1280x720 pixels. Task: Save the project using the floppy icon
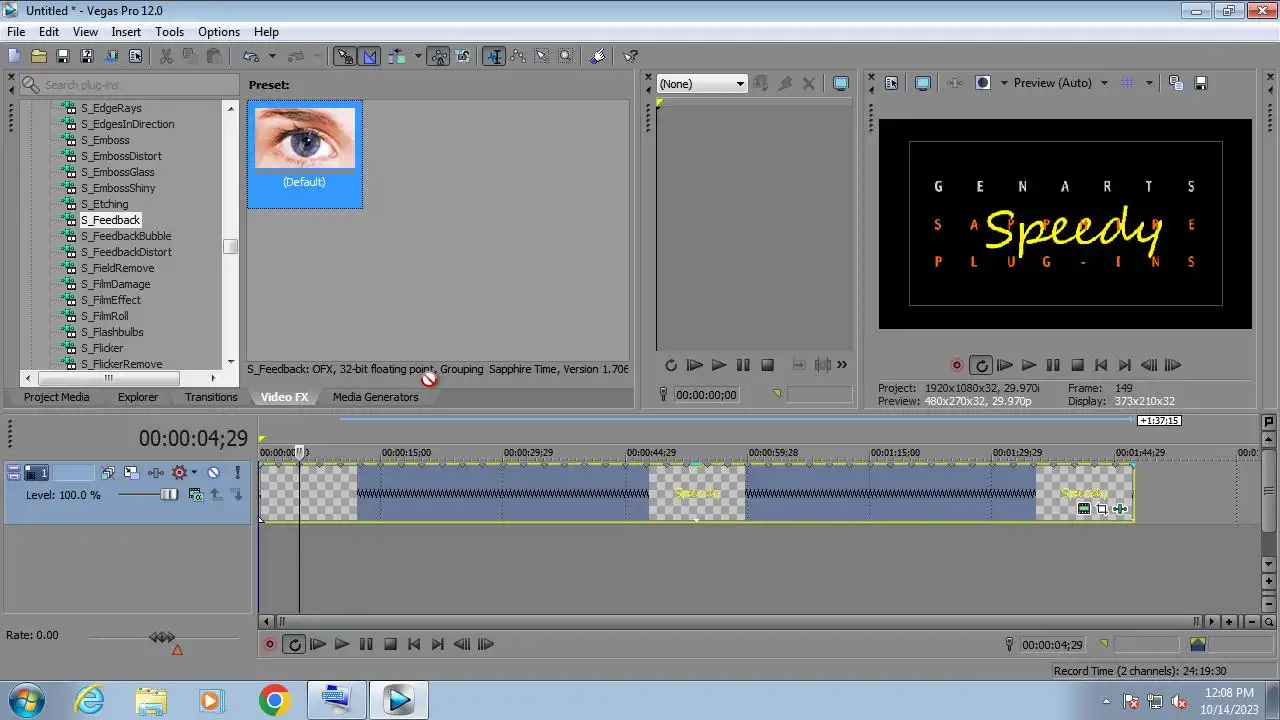pyautogui.click(x=62, y=57)
